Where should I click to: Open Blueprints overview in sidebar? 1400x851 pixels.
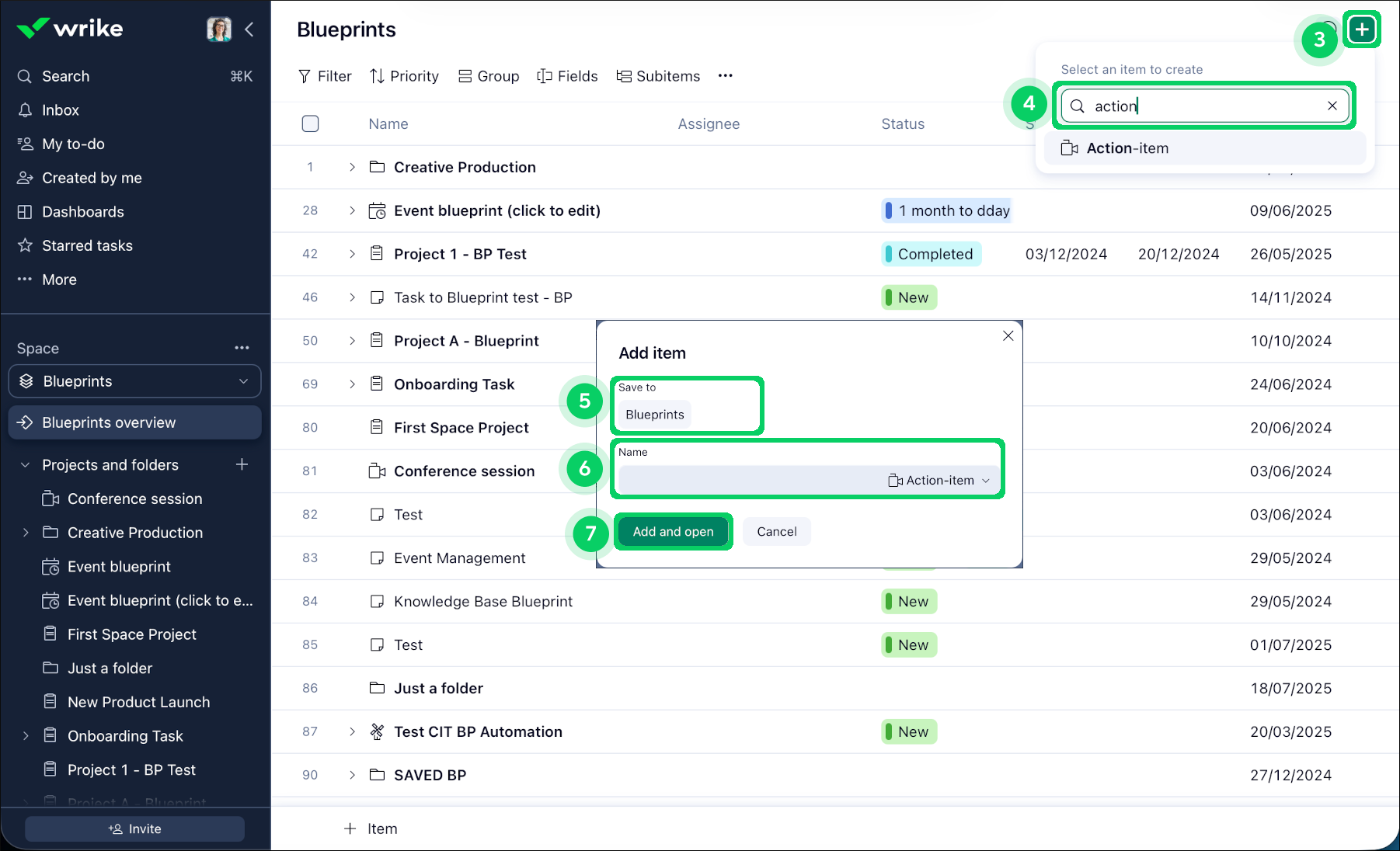click(109, 422)
